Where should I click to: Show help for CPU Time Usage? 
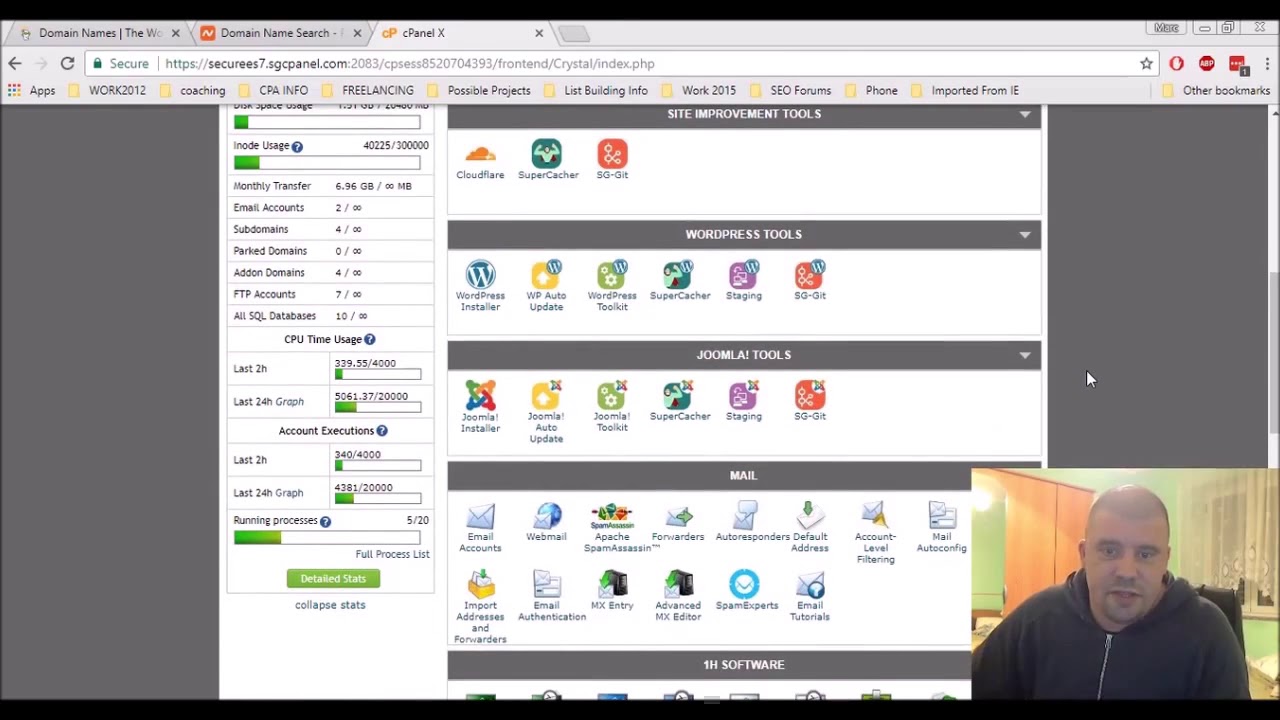tap(369, 340)
